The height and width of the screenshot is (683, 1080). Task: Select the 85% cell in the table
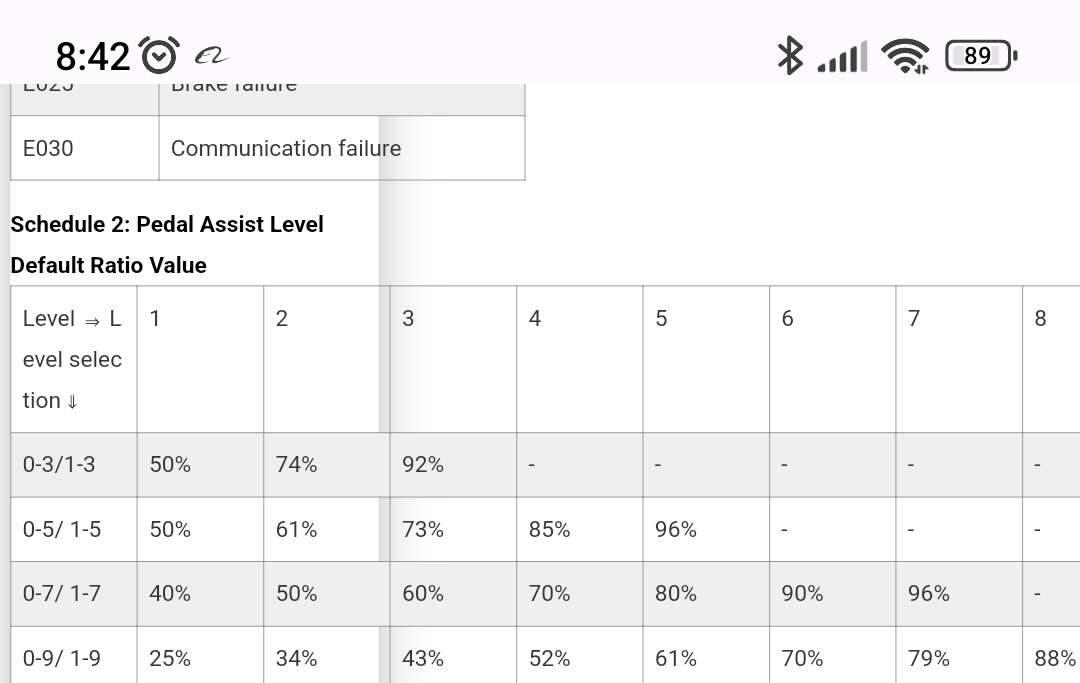(x=579, y=529)
